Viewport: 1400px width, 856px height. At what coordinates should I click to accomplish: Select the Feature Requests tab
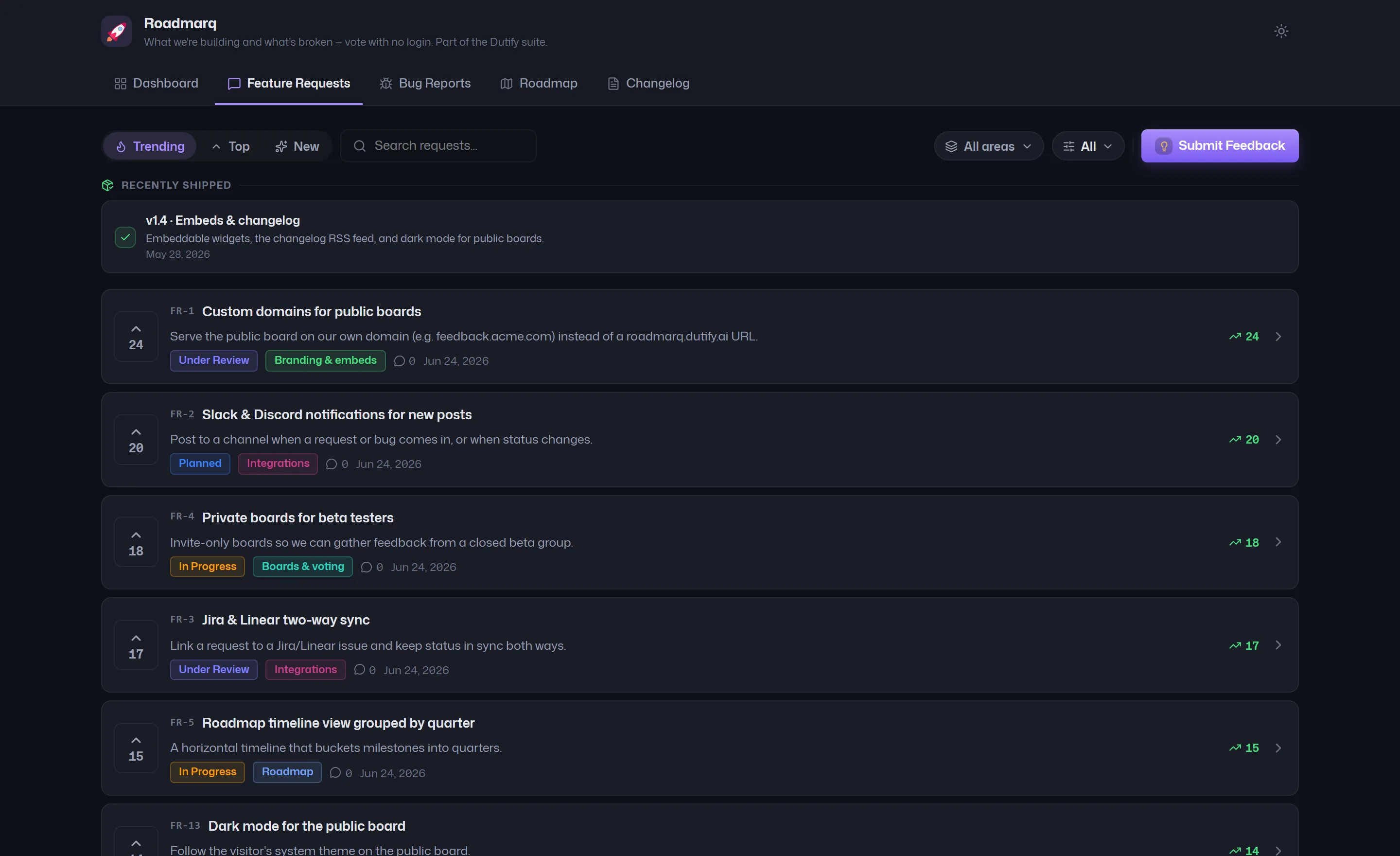tap(289, 84)
